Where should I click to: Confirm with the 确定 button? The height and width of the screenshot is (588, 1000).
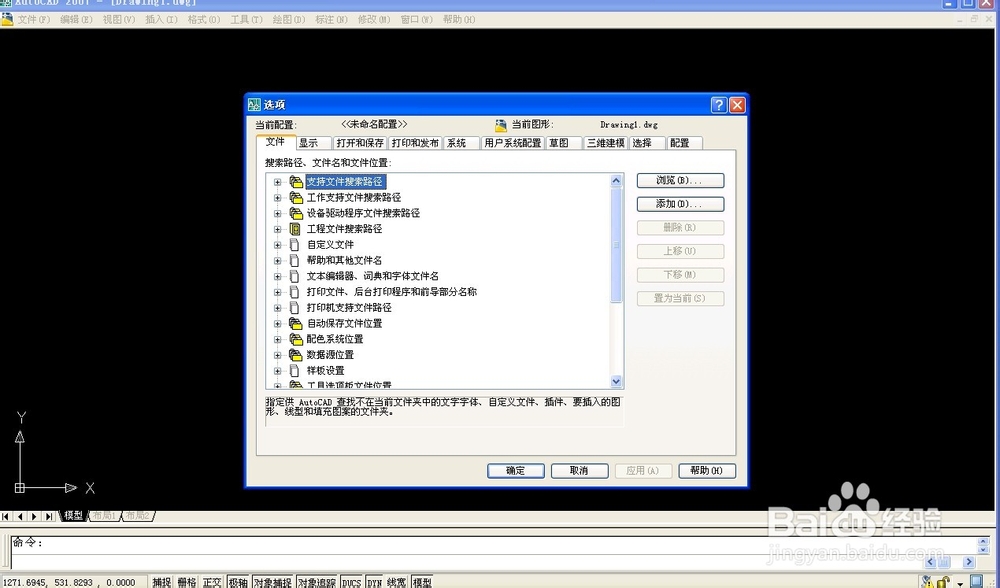coord(516,471)
